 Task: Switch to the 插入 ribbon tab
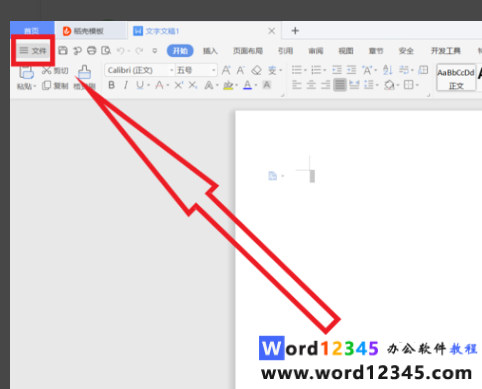point(210,51)
